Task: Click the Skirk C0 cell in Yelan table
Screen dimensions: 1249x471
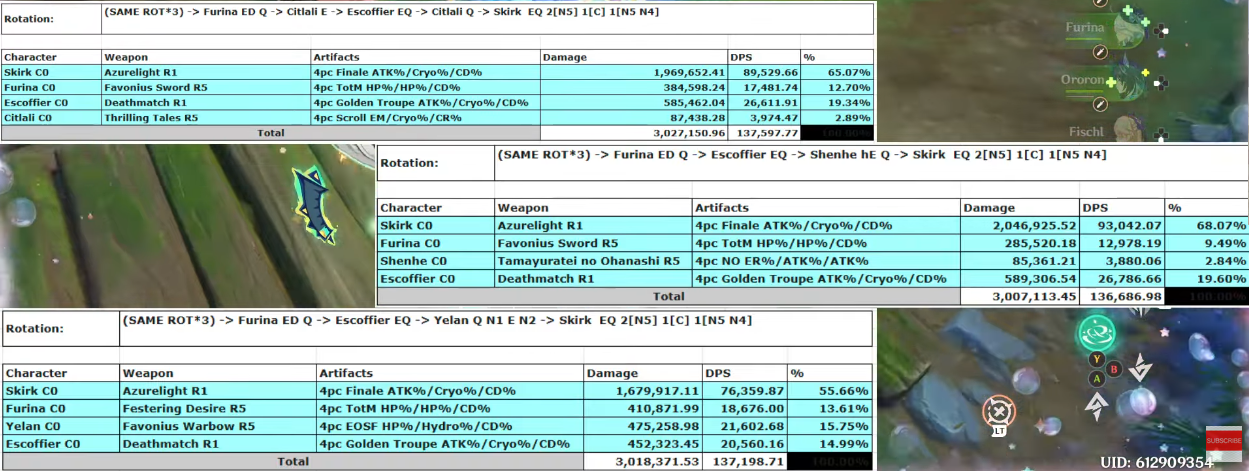Action: (61, 390)
